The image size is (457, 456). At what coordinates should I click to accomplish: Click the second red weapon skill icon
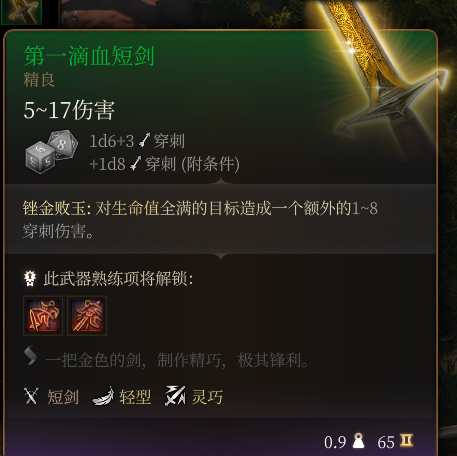click(x=87, y=315)
